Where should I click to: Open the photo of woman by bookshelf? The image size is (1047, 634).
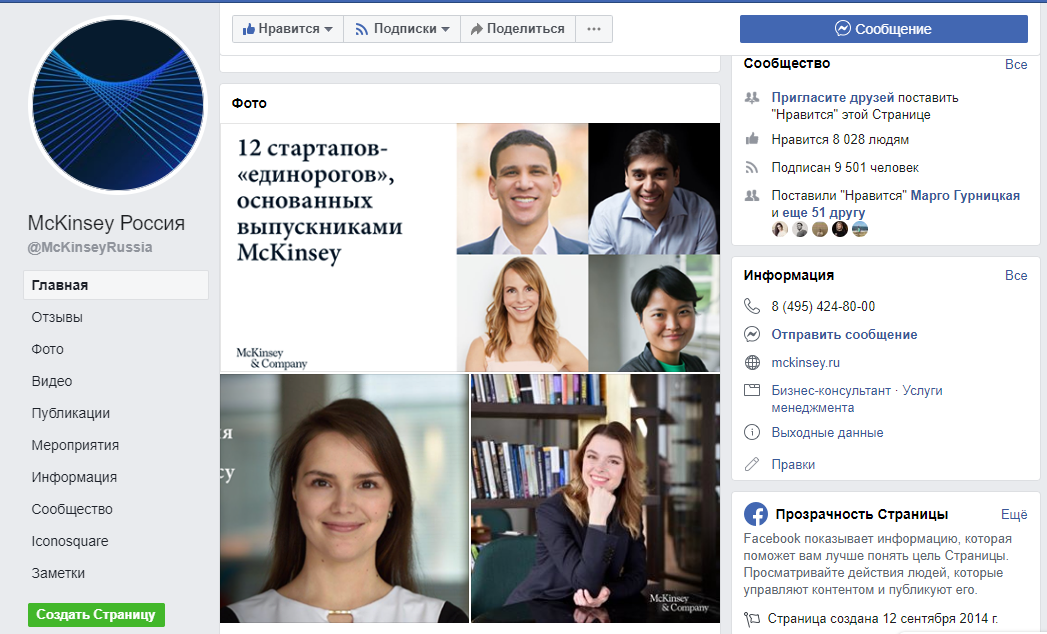[596, 498]
